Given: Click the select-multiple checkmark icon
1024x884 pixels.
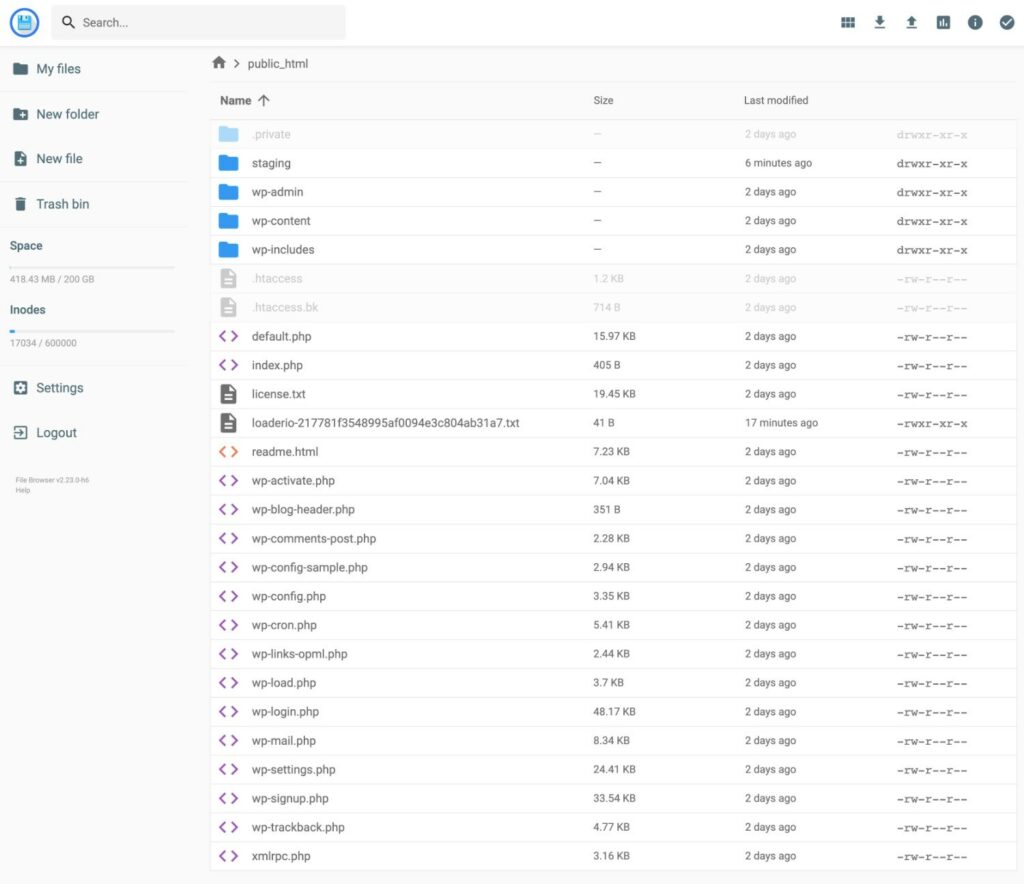Looking at the screenshot, I should point(1006,22).
